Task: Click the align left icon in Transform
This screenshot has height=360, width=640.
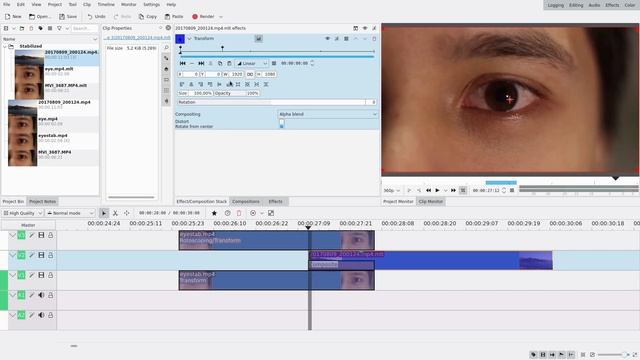Action: [x=182, y=84]
